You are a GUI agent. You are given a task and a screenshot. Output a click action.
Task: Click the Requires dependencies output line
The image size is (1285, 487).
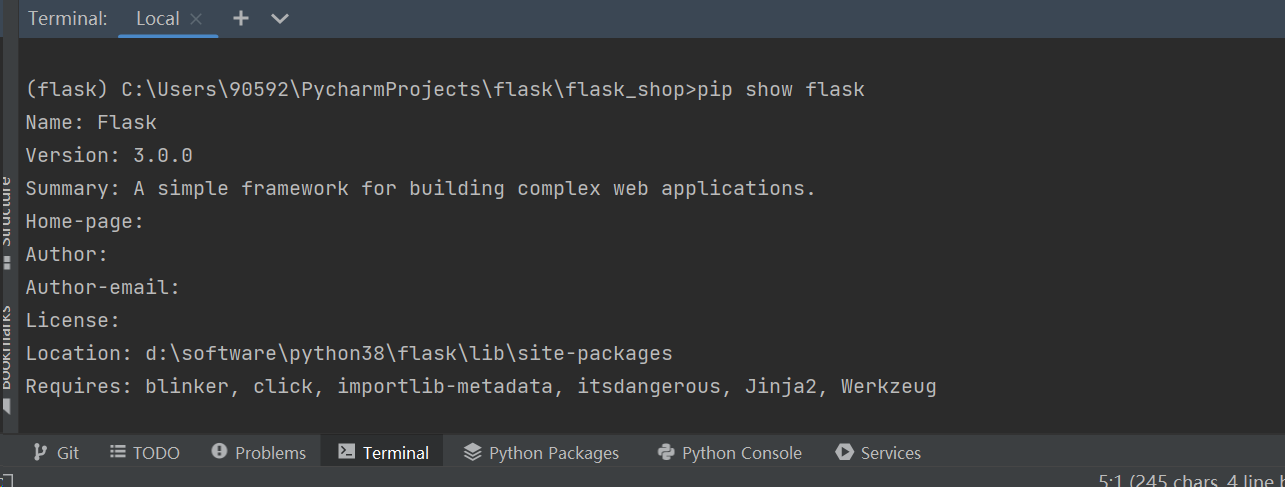coord(481,386)
